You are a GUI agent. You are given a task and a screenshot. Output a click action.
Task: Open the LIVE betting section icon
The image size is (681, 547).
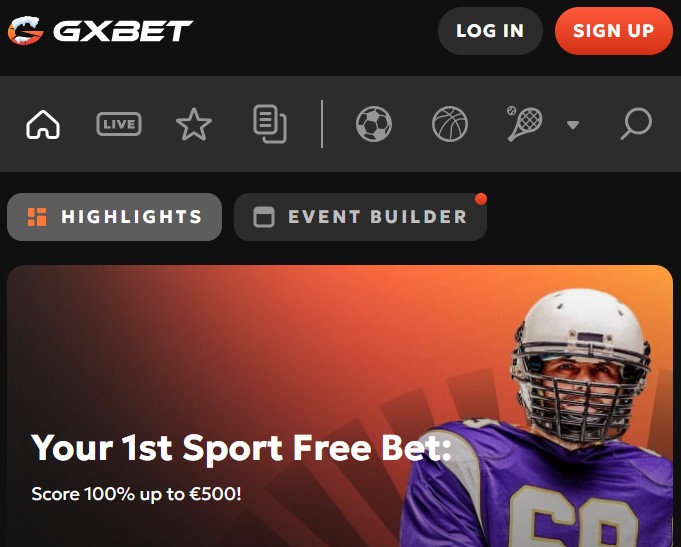click(x=119, y=124)
